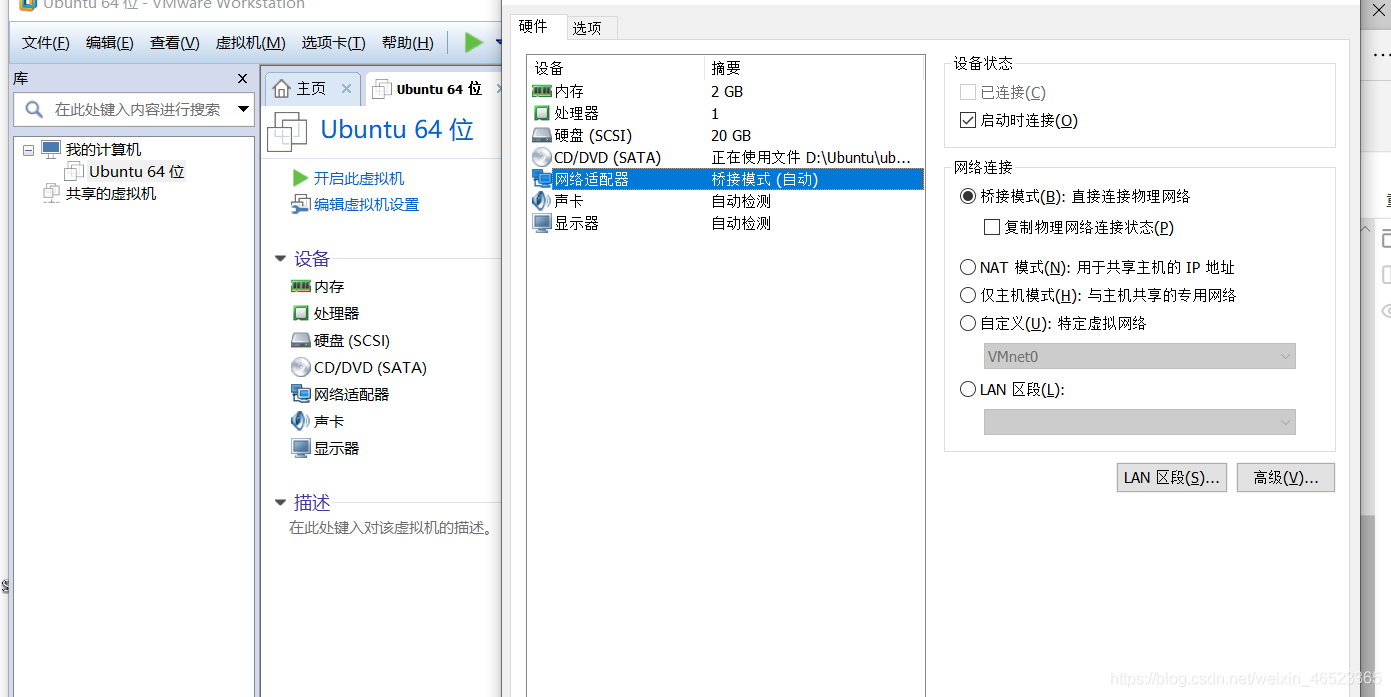
Task: Click the green power-on arrow in toolbar
Action: [x=474, y=43]
